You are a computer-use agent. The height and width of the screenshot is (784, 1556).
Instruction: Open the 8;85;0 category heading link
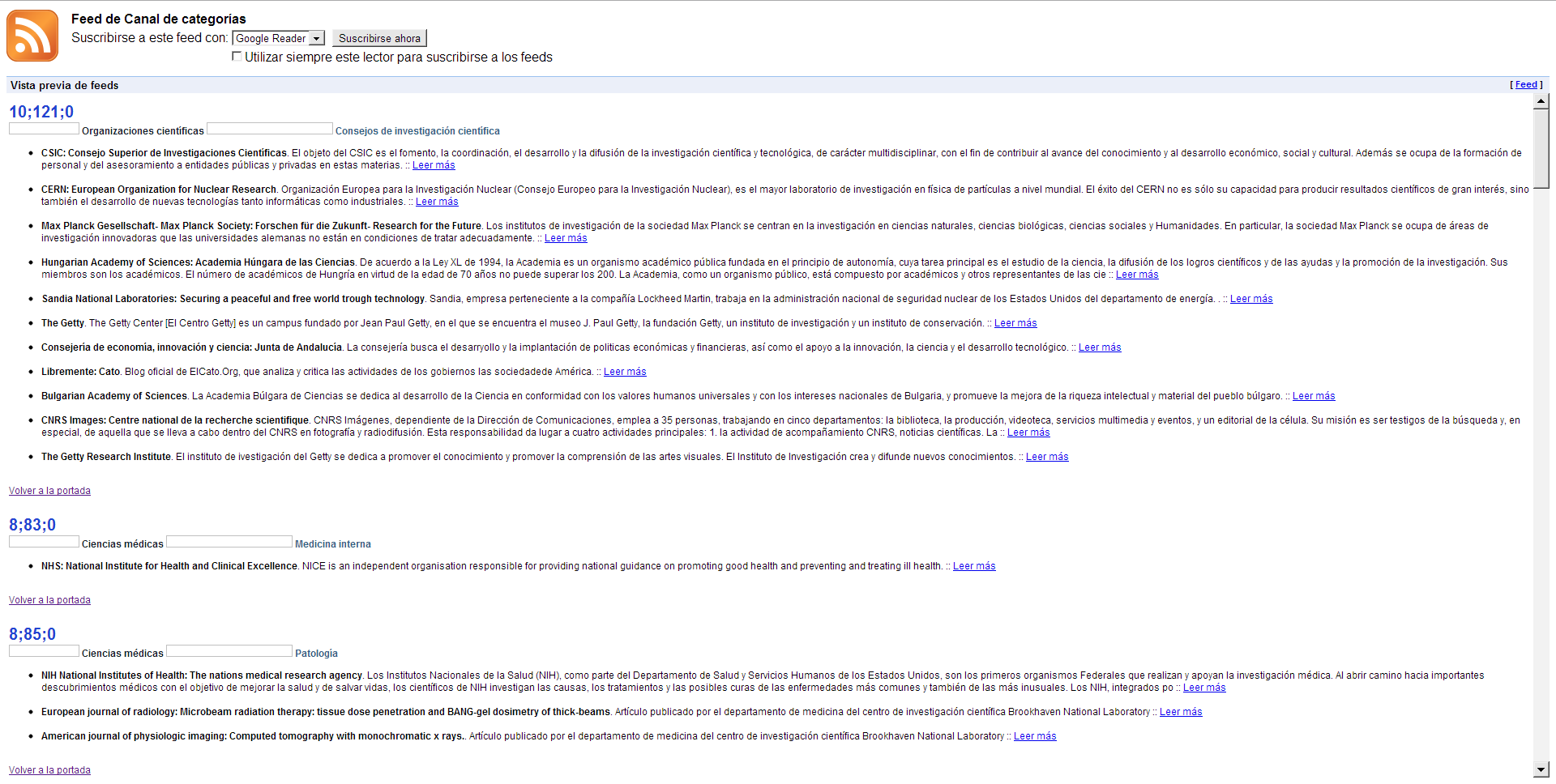[x=32, y=634]
